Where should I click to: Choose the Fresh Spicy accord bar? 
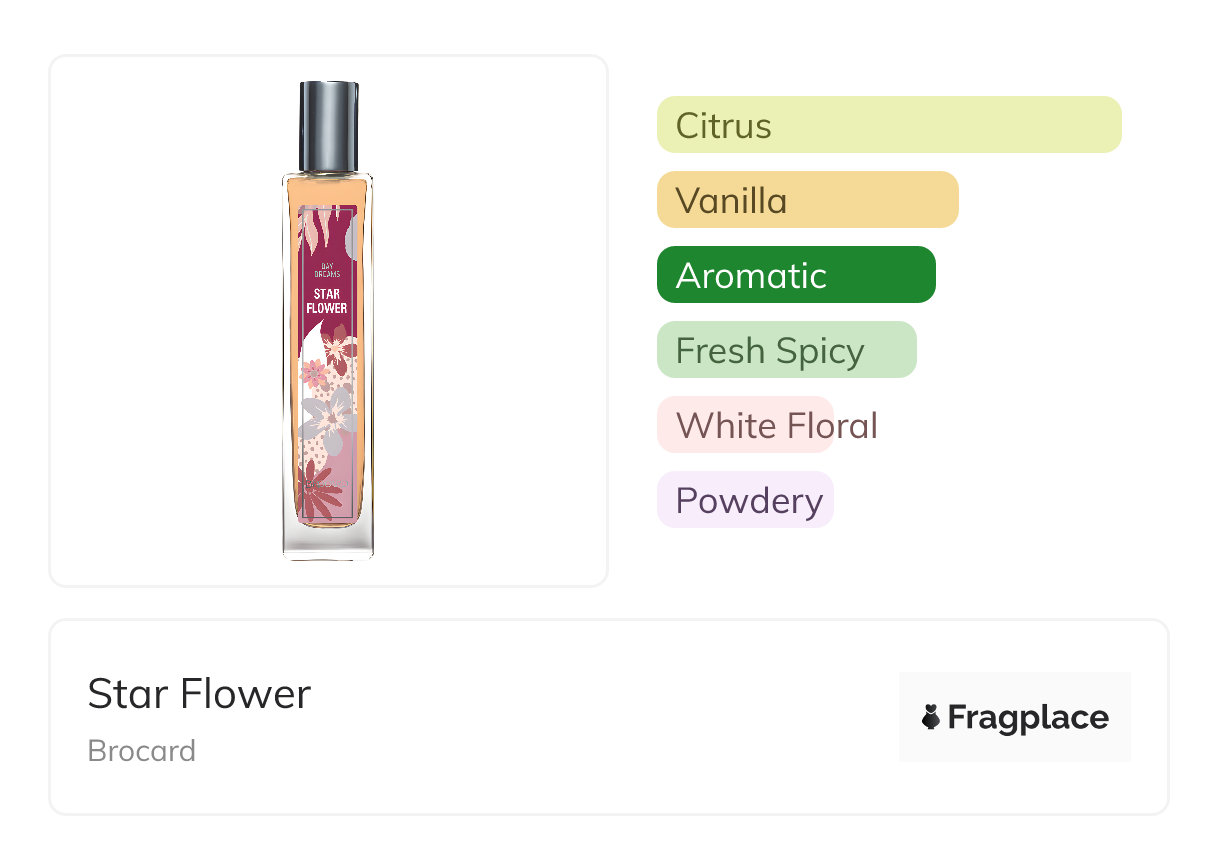tap(786, 350)
